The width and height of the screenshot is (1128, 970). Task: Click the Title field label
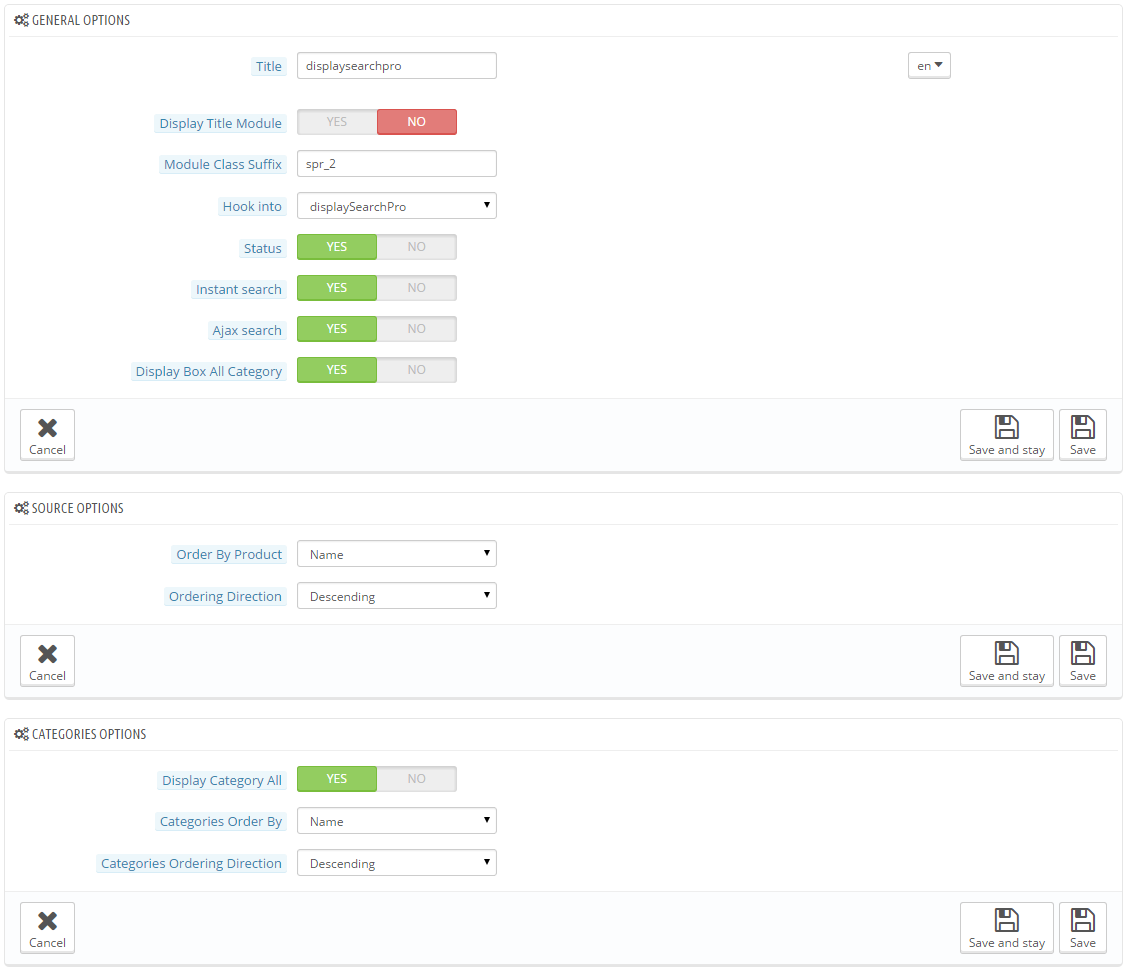(268, 66)
